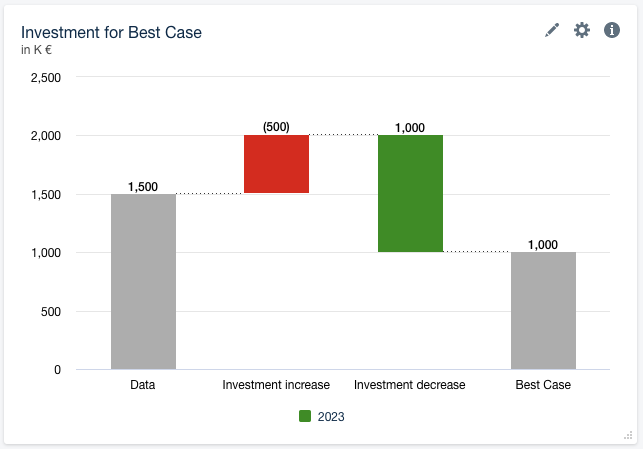This screenshot has height=449, width=643.
Task: Select the green Investment decrease bar
Action: click(x=410, y=193)
